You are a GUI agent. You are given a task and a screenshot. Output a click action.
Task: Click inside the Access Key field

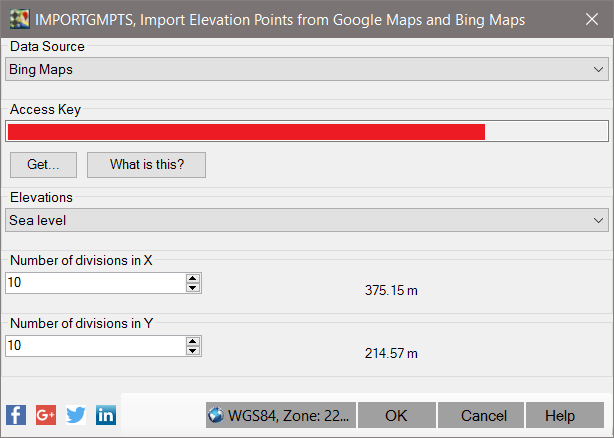pos(306,132)
